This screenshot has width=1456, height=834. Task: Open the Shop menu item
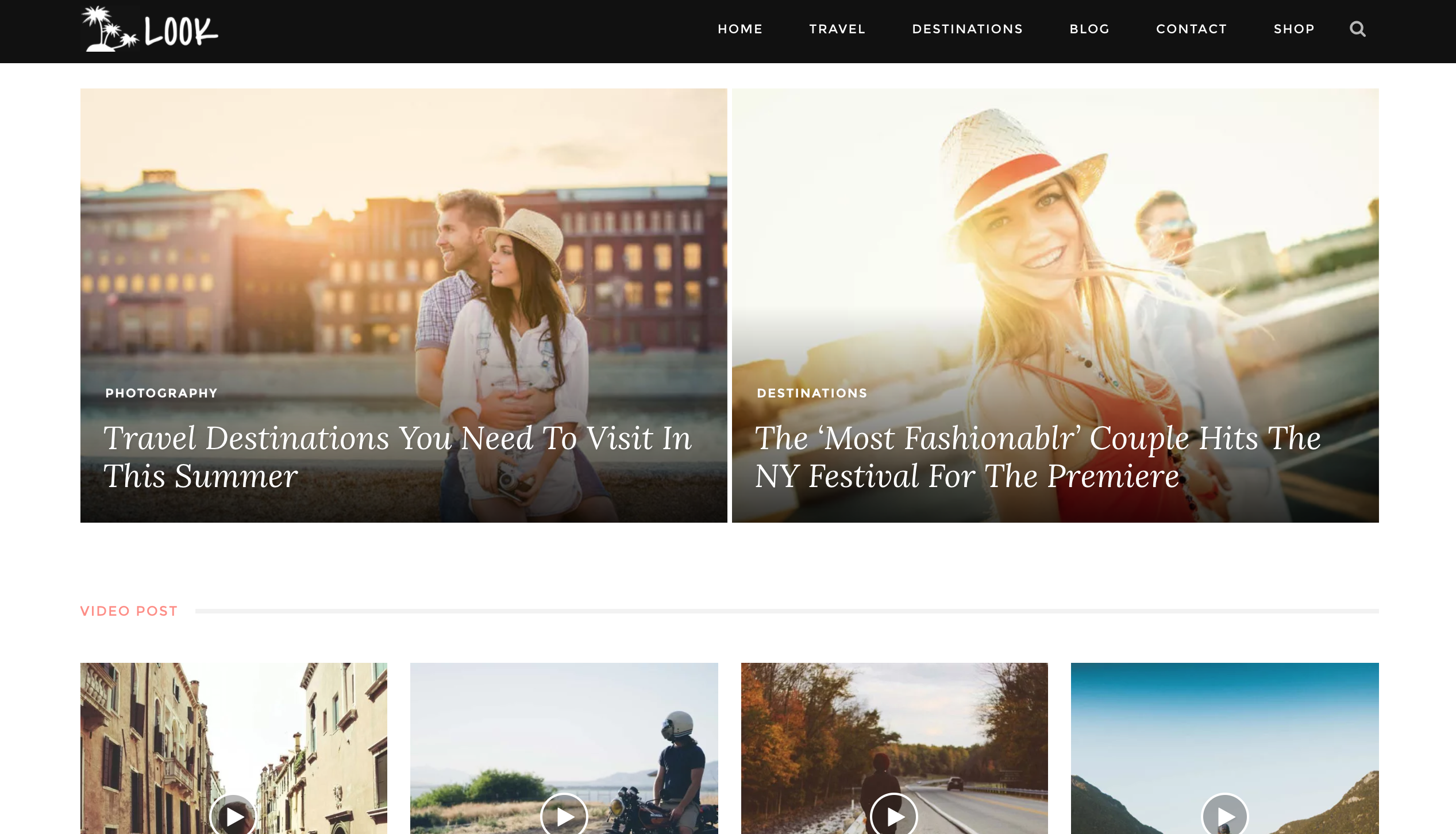tap(1294, 29)
